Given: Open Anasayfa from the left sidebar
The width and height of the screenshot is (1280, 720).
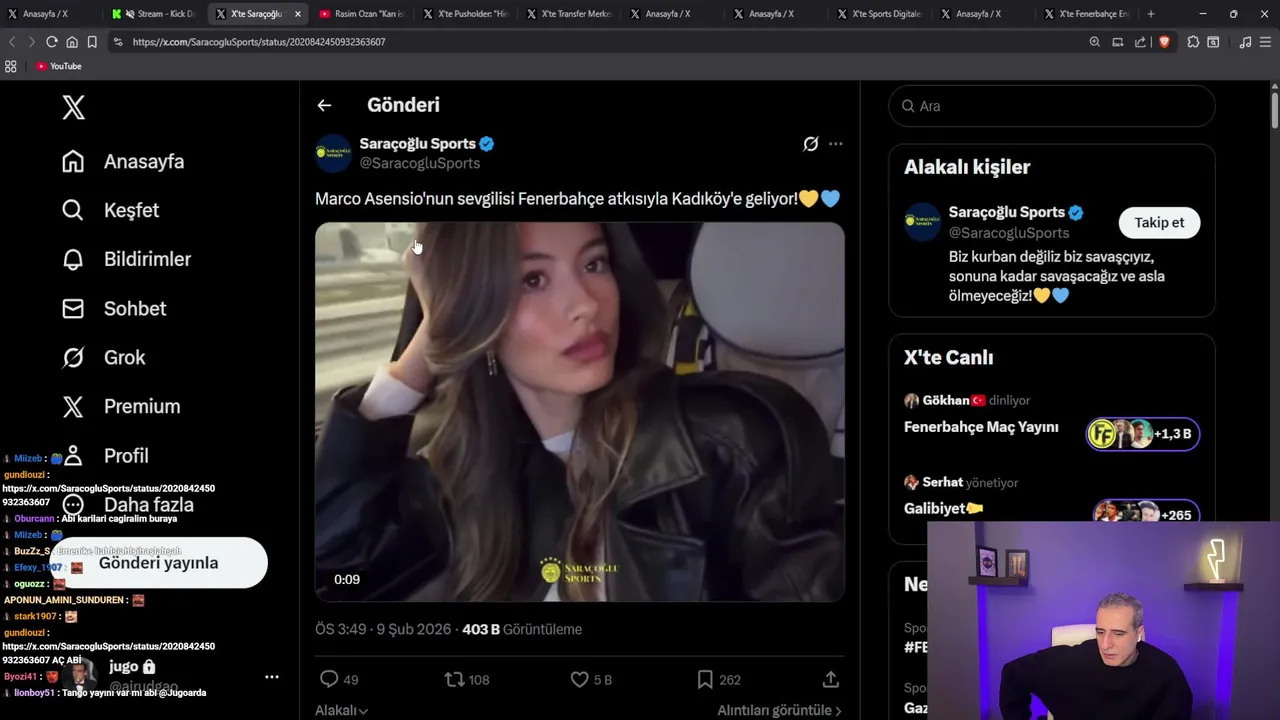Looking at the screenshot, I should 123,161.
